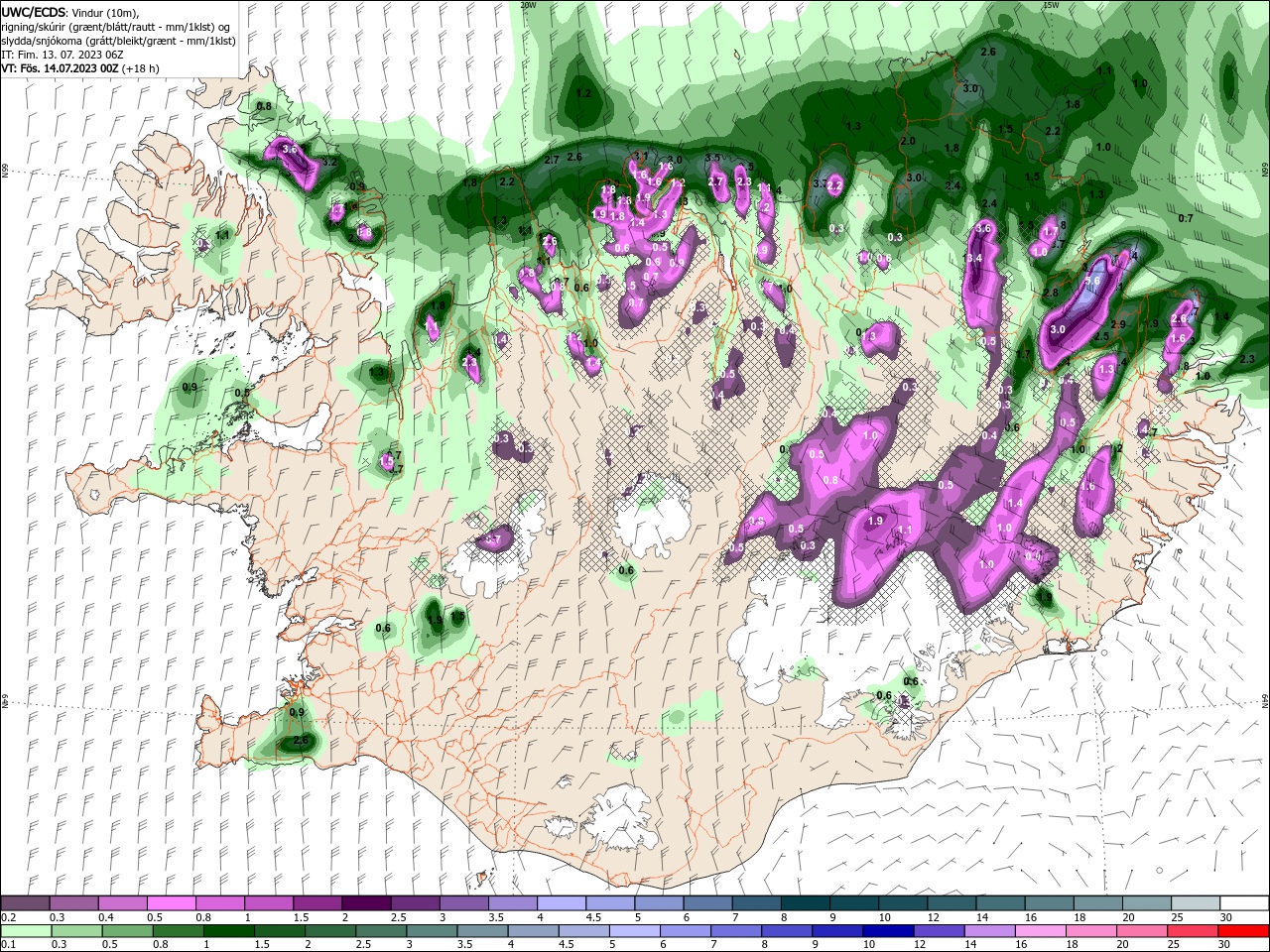The width and height of the screenshot is (1270, 952).
Task: Click the bright red swatch ending the rain scale
Action: [x=1244, y=932]
